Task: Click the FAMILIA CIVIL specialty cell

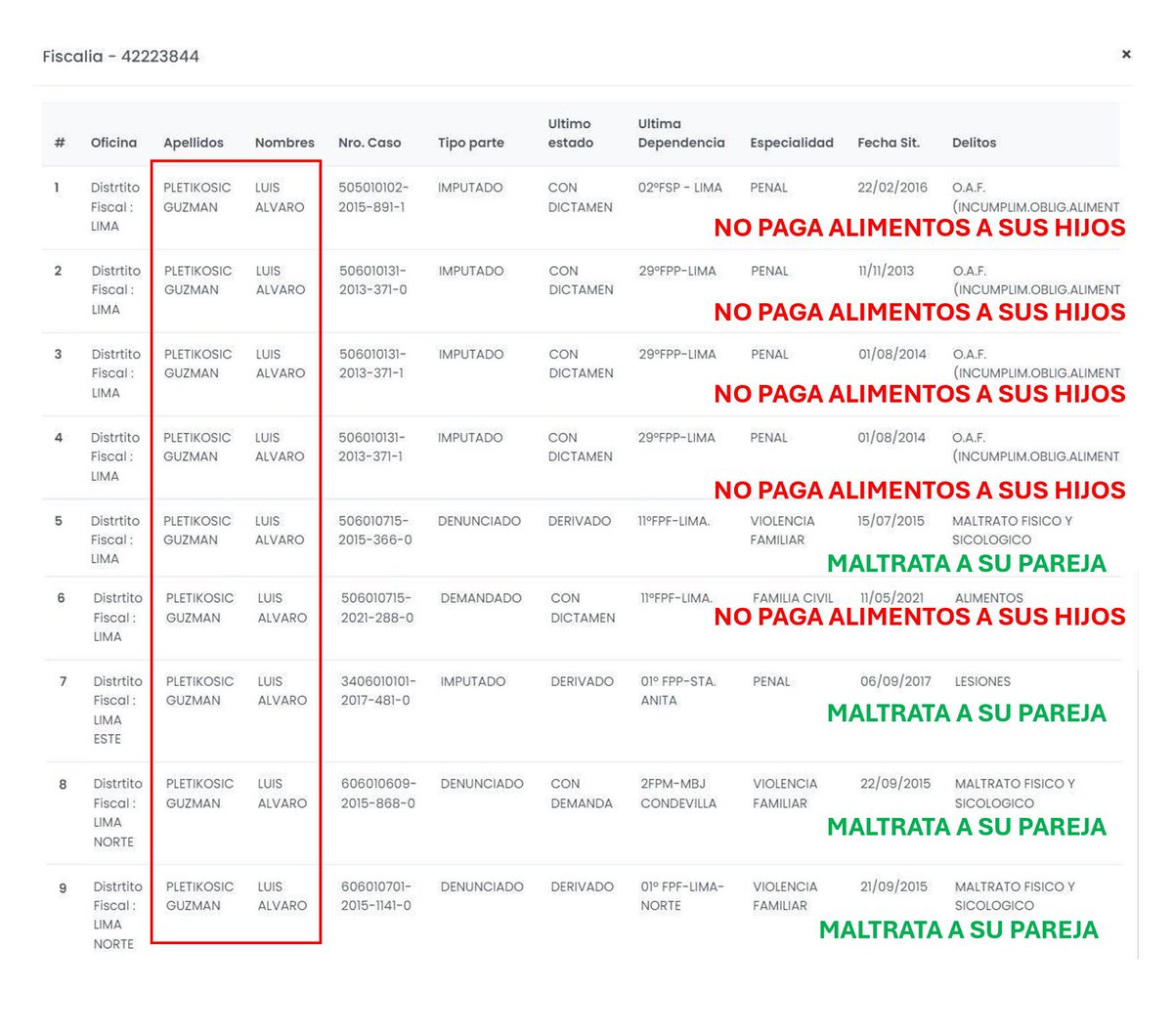Action: [793, 598]
